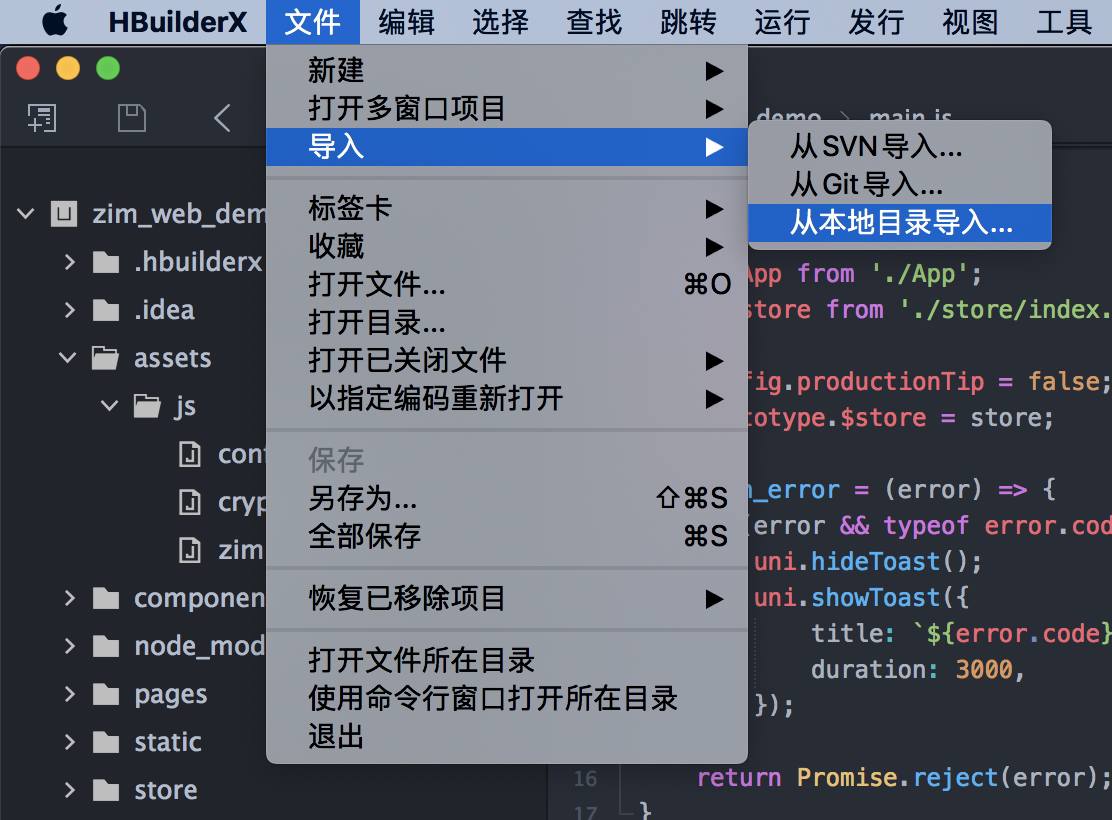Choose 从本地目录导入... from submenu
The height and width of the screenshot is (820, 1112).
tap(900, 223)
